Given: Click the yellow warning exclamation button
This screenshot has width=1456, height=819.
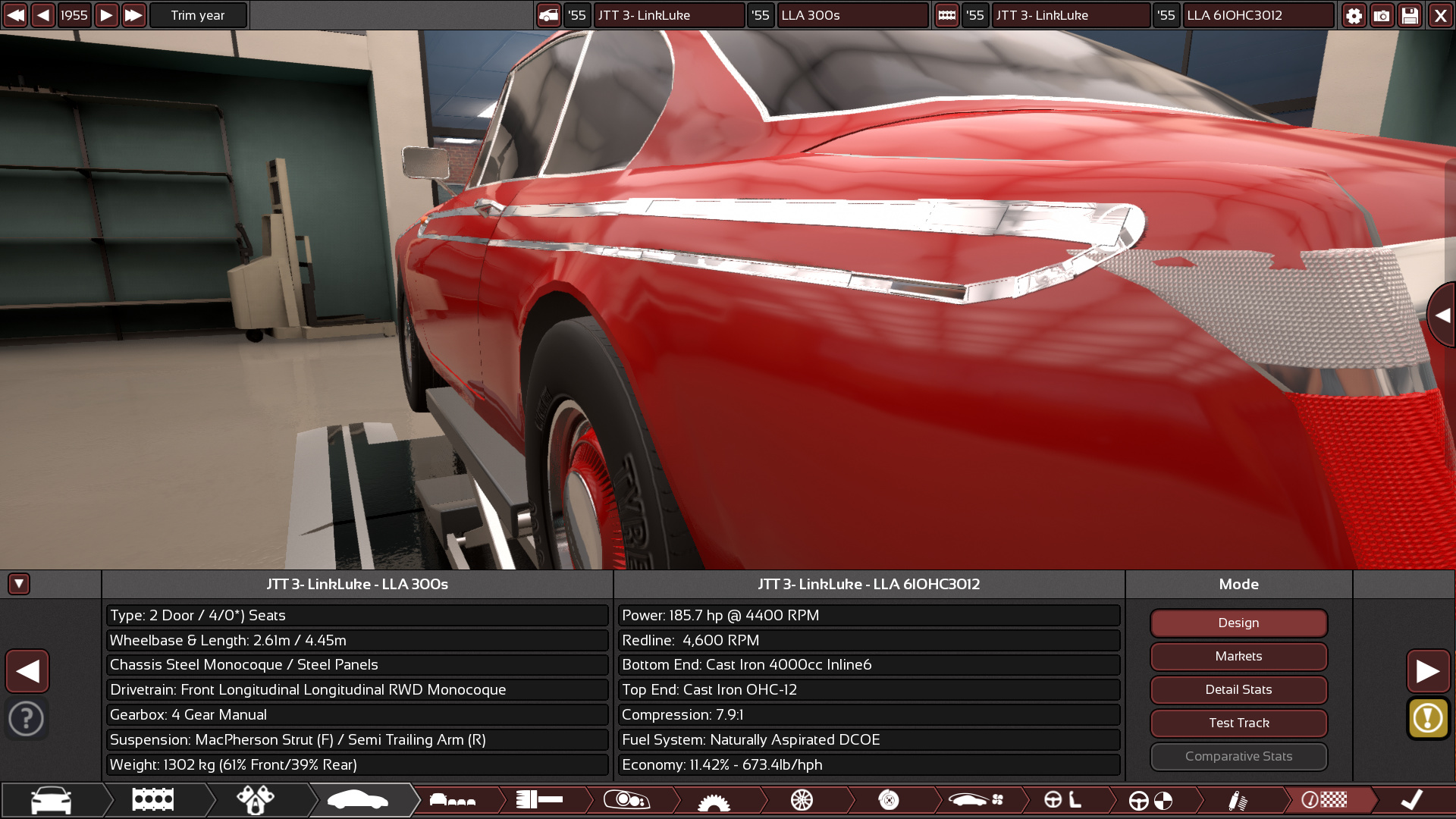Looking at the screenshot, I should tap(1428, 718).
